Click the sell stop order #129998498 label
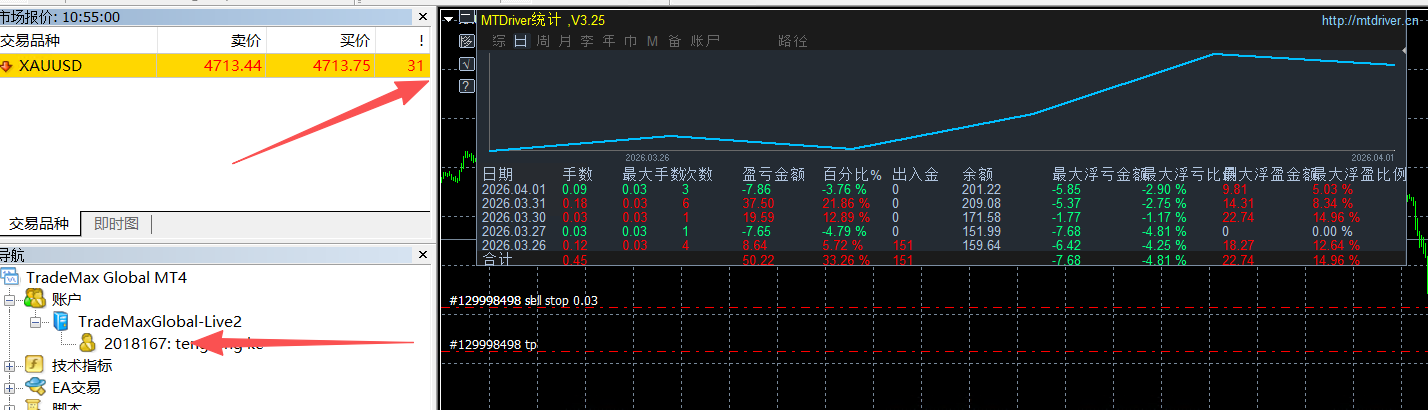 tap(525, 300)
